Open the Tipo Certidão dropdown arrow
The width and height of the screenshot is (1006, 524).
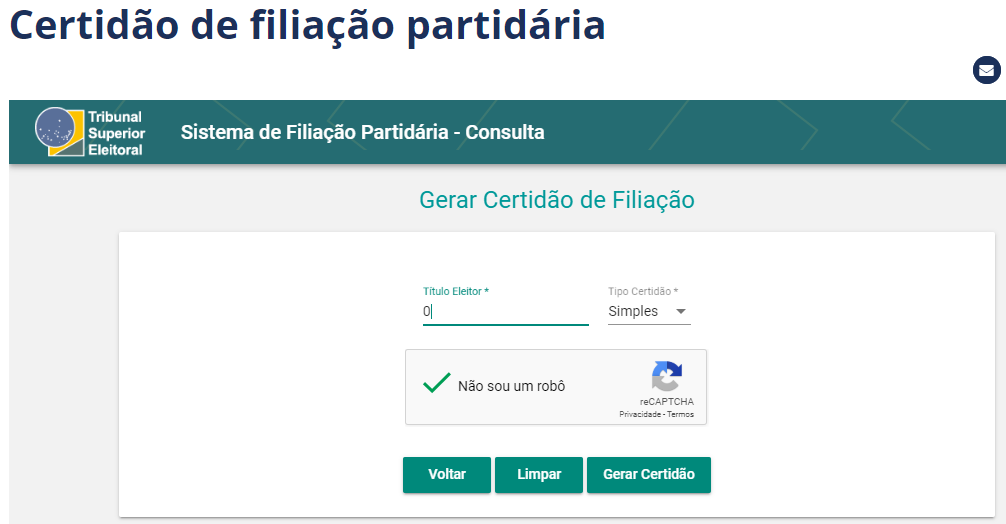pyautogui.click(x=681, y=311)
